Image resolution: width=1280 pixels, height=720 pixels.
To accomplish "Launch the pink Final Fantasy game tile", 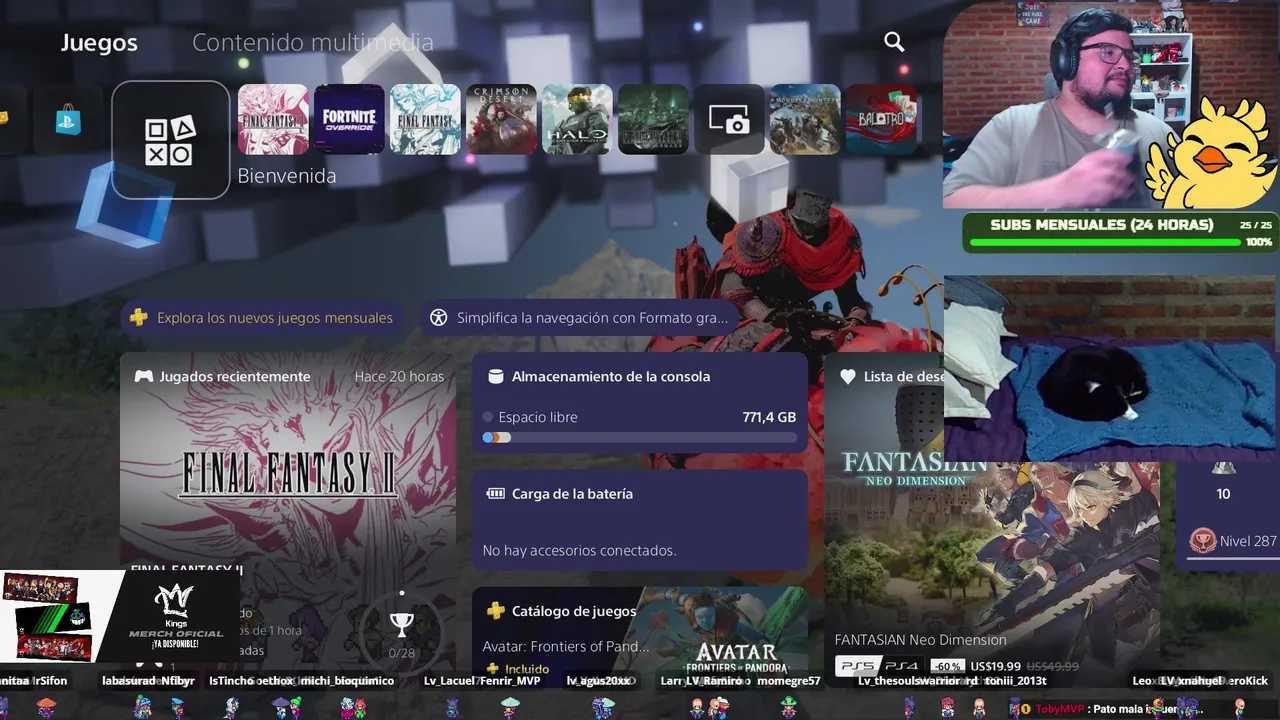I will coord(273,120).
